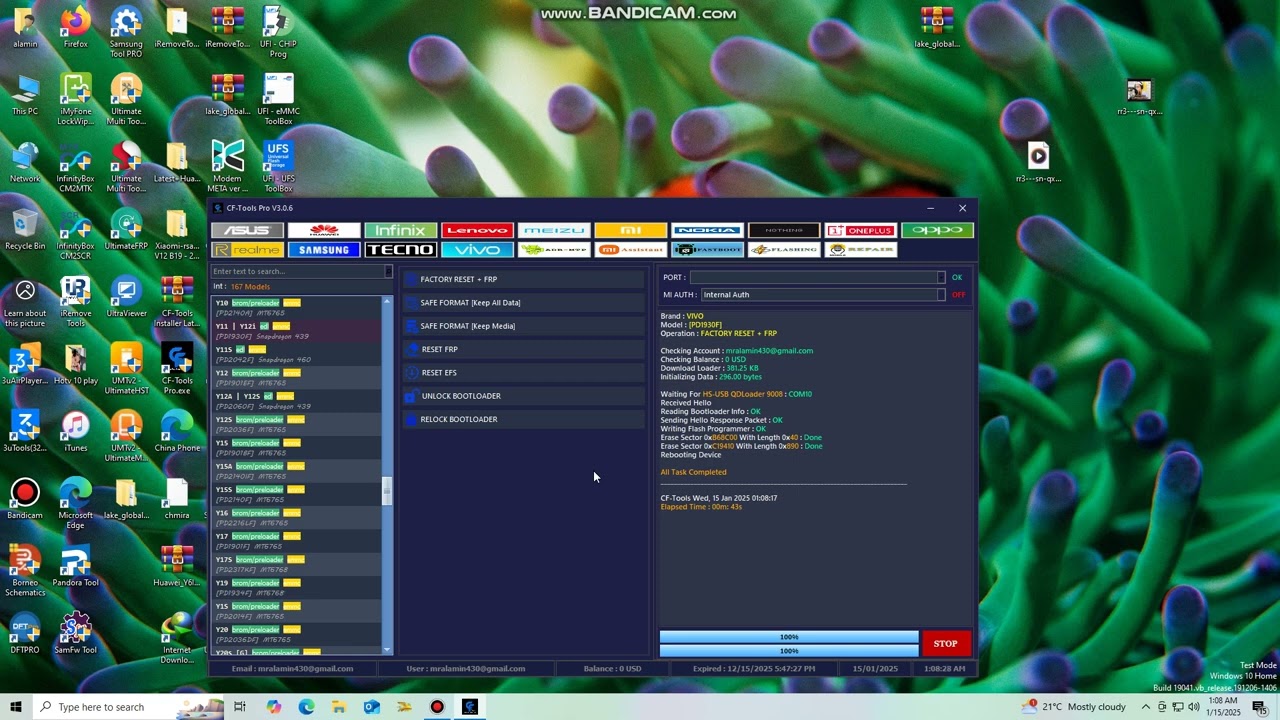This screenshot has height=720, width=1280.
Task: Choose the Vivo brand logo
Action: [477, 250]
